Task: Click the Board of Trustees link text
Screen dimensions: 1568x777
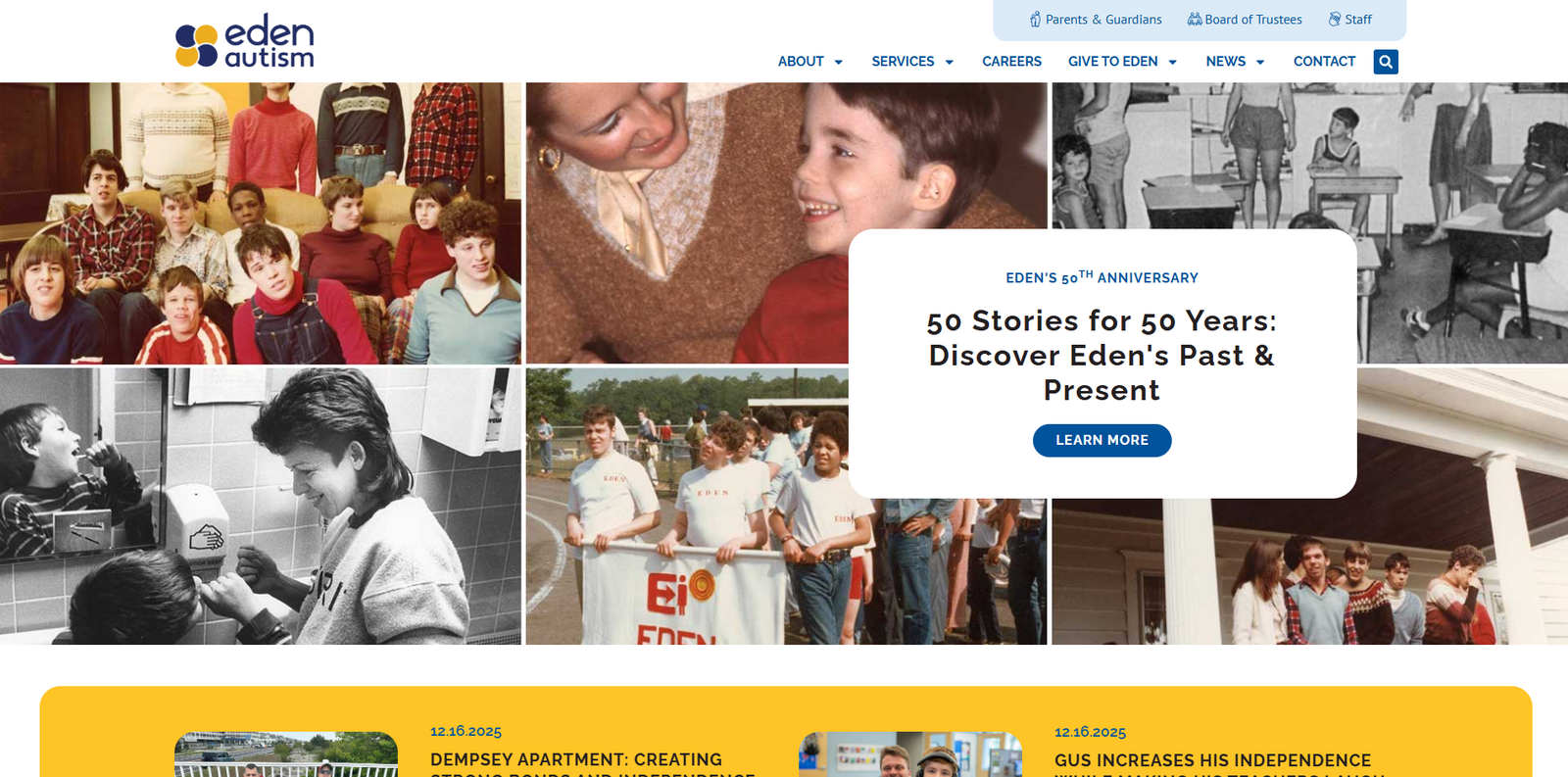Action: click(x=1253, y=20)
